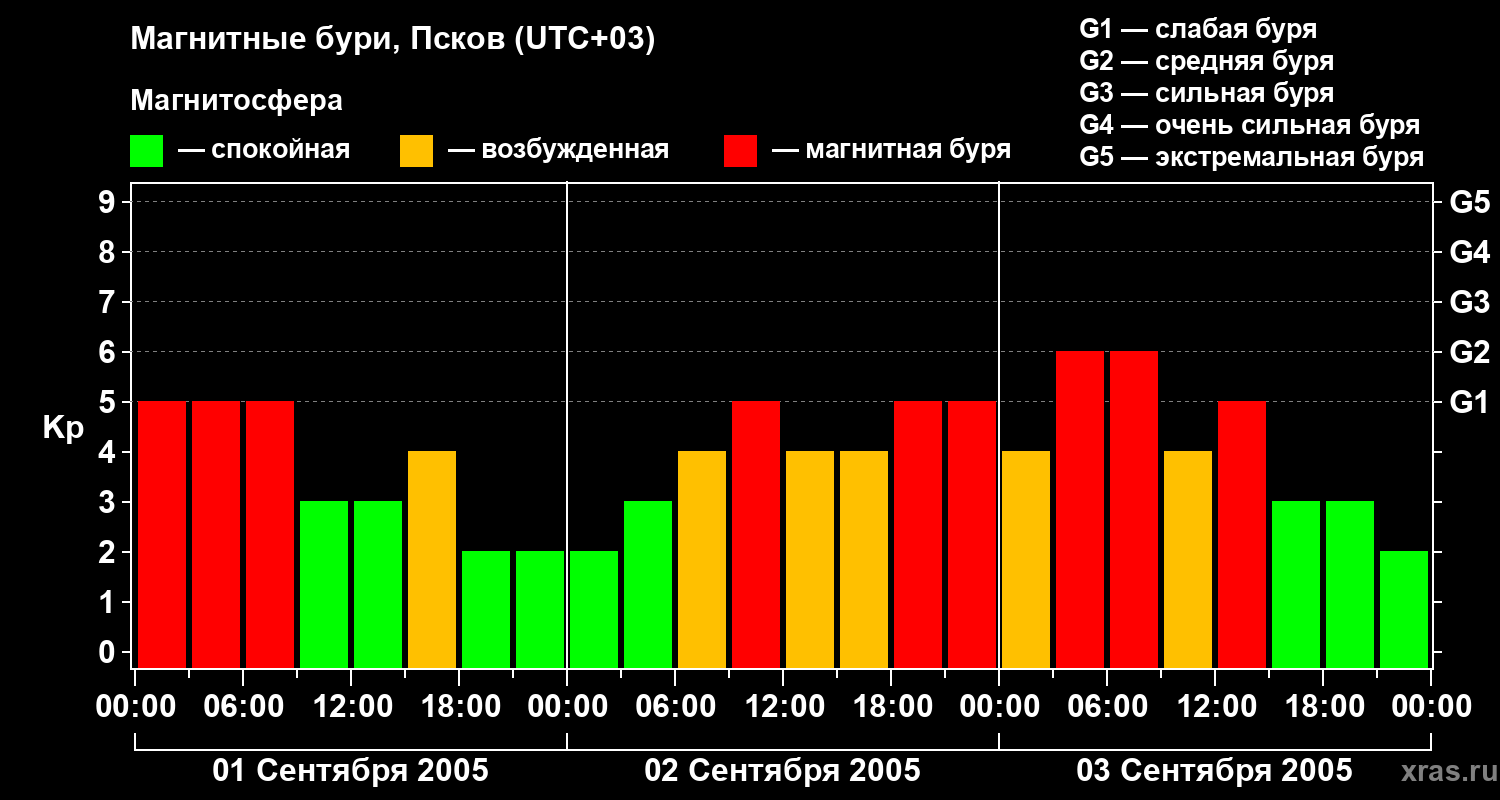This screenshot has height=800, width=1500.
Task: Click the 'G4 — очень сильная буря' legend line
Action: [1250, 125]
